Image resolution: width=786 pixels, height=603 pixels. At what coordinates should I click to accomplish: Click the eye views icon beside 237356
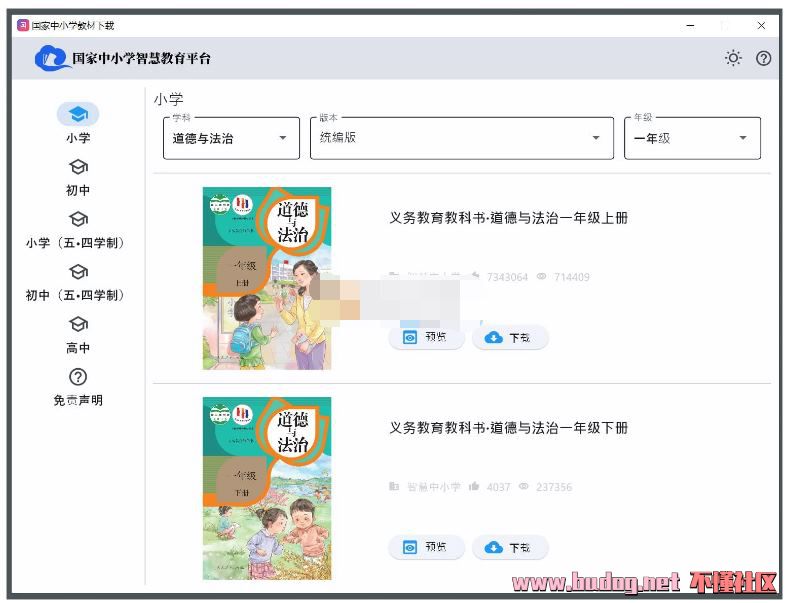523,486
